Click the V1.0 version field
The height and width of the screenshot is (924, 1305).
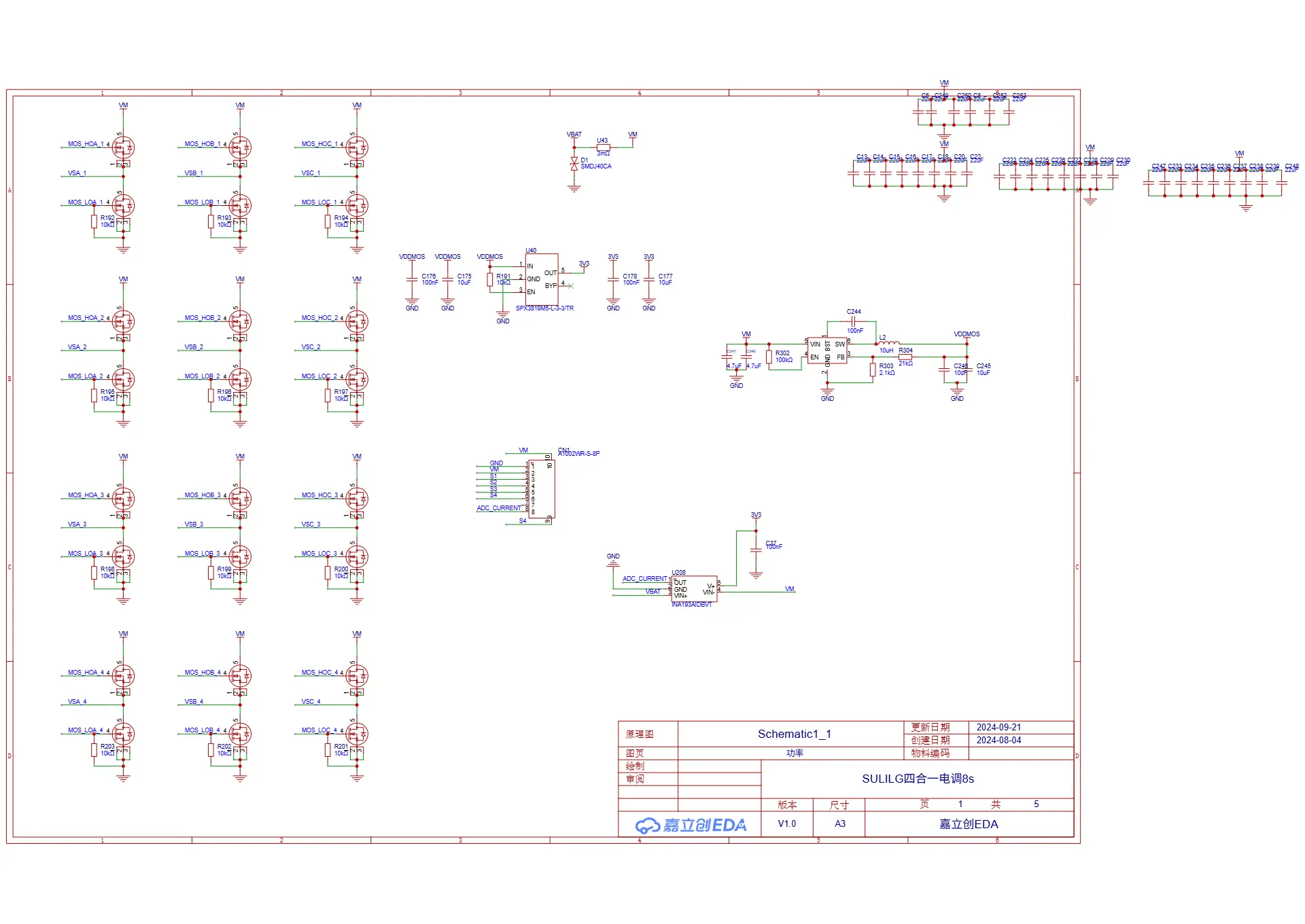click(x=787, y=823)
